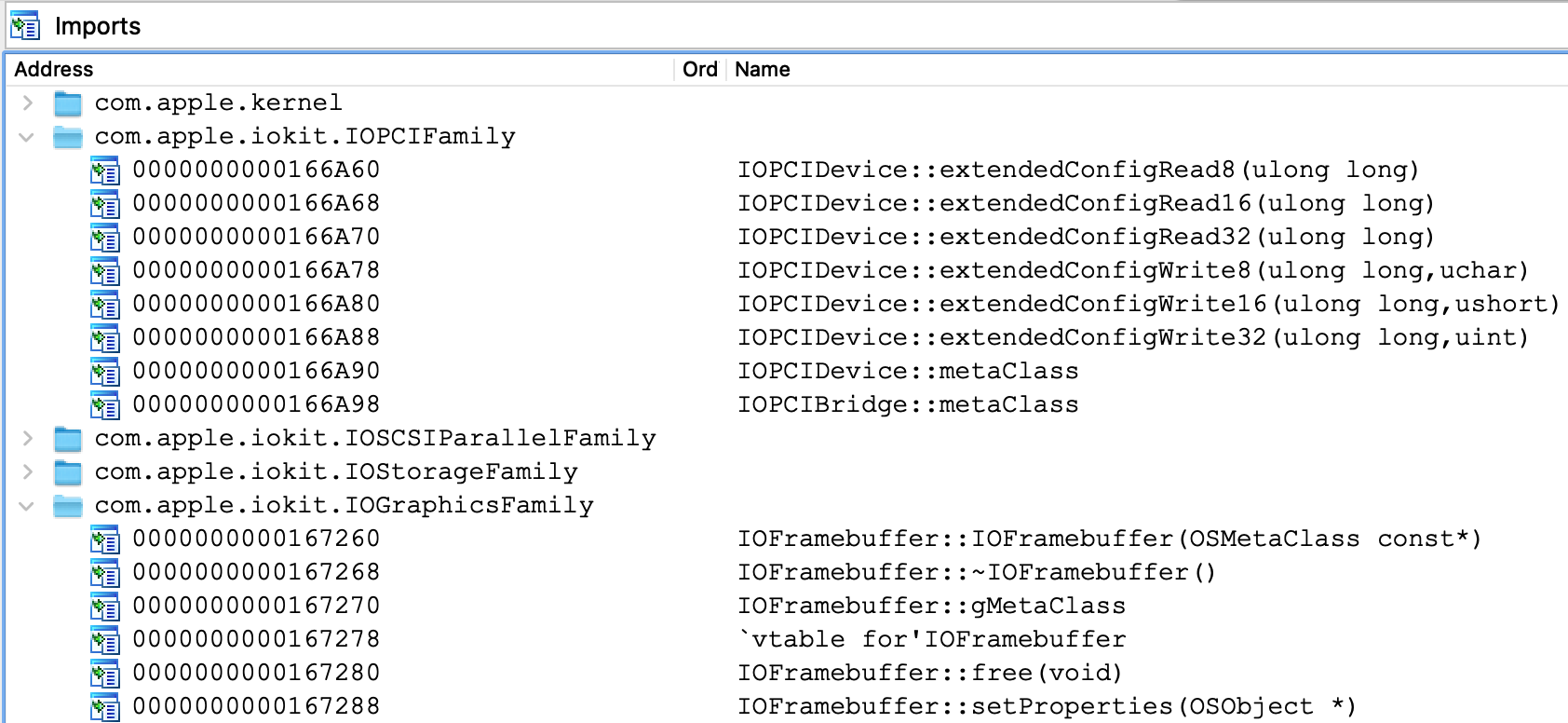The image size is (1568, 723).
Task: Select the import icon at address 0000000000166A60
Action: pos(105,171)
